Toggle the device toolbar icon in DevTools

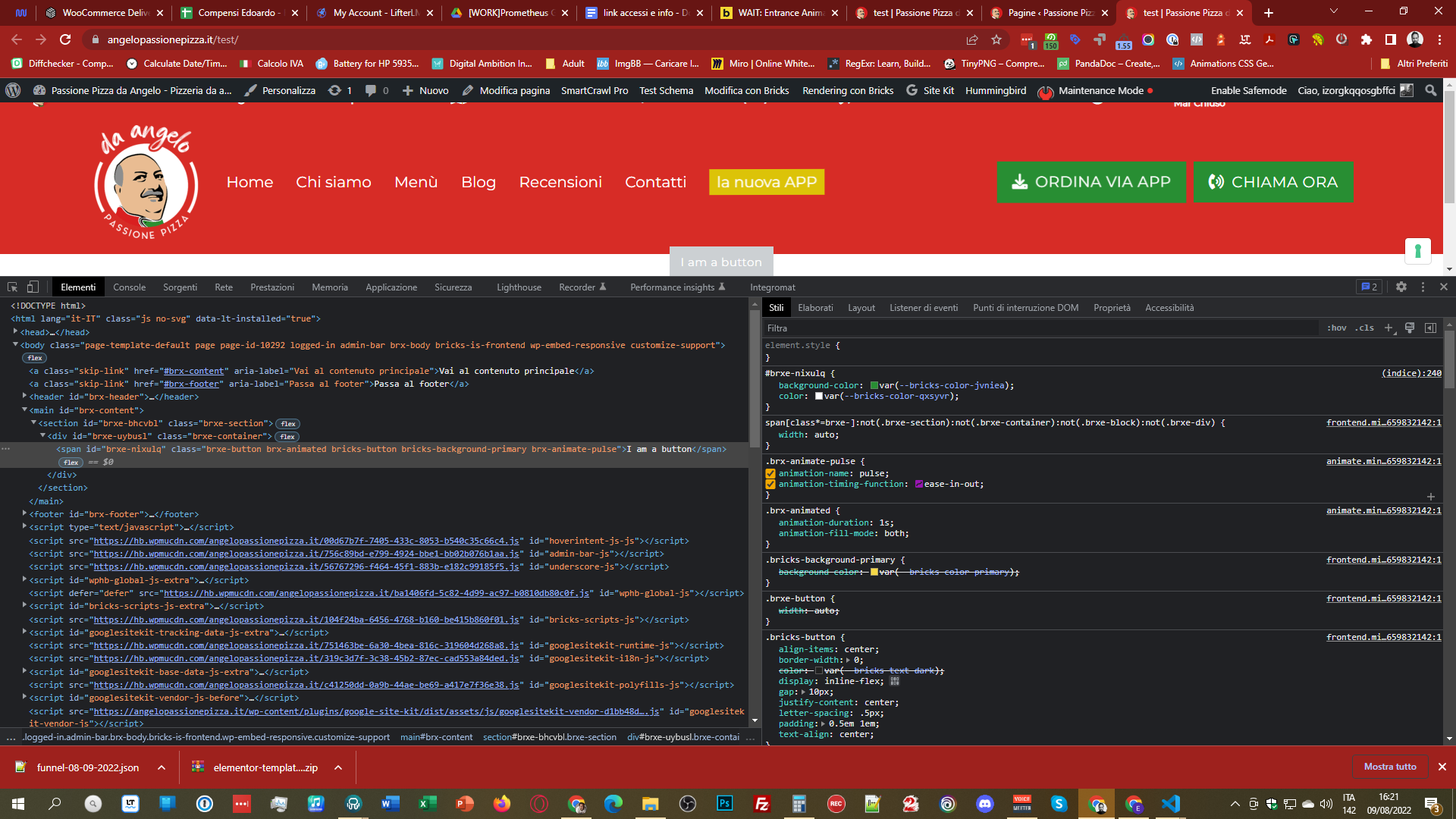[33, 287]
